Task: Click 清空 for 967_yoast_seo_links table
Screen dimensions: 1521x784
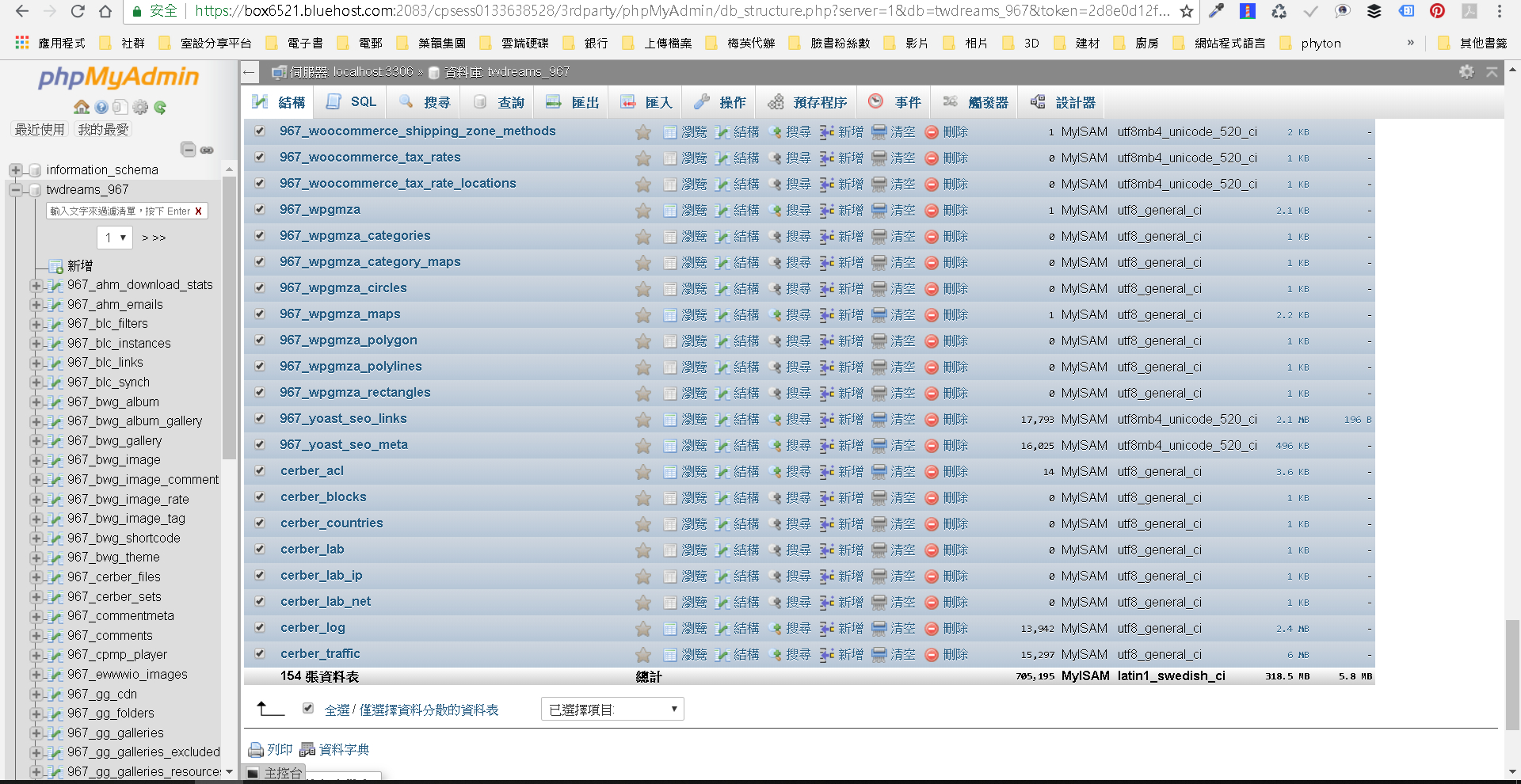Action: 894,420
